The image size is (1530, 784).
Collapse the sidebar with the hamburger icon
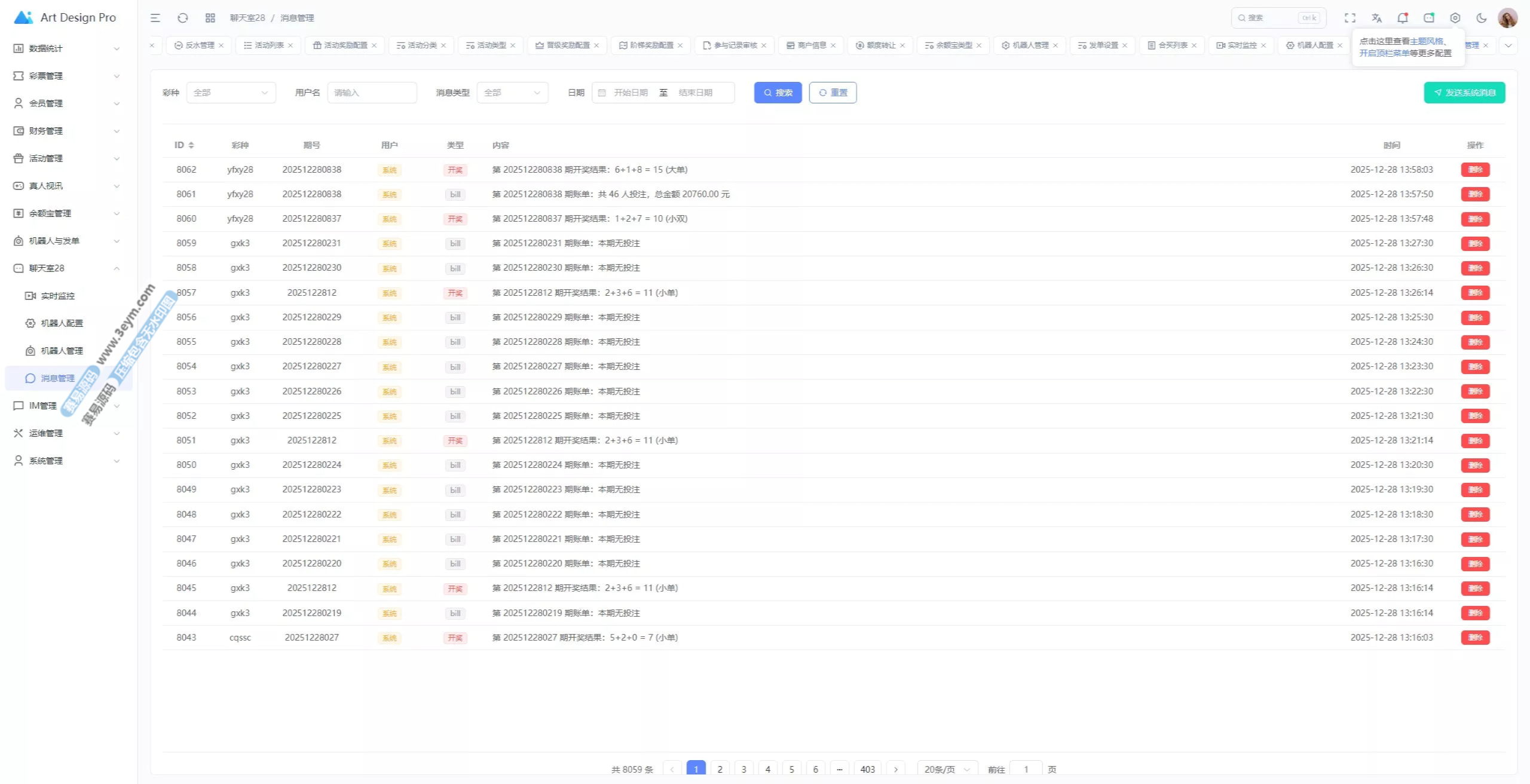[x=155, y=18]
